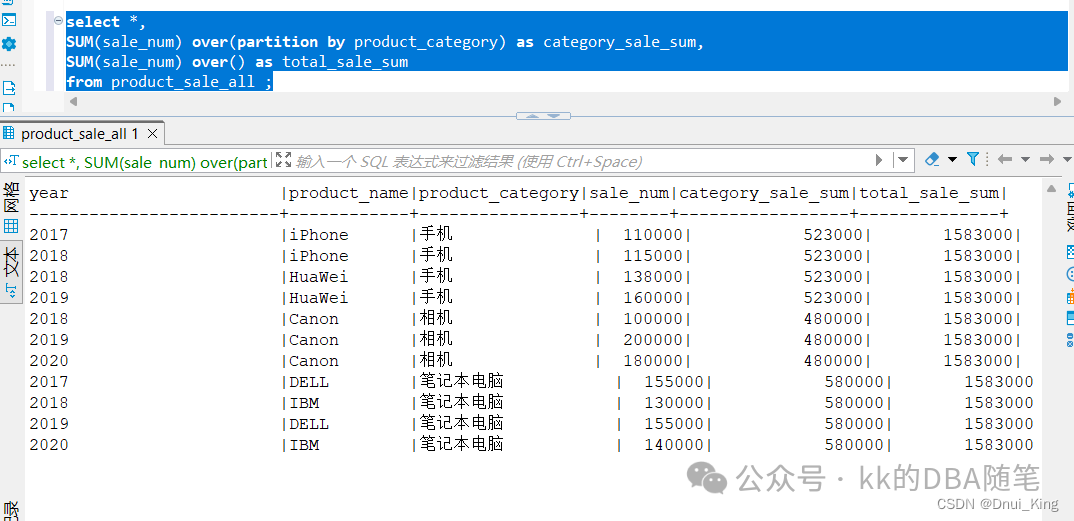Open the filter history dropdown
Viewport: 1074px width, 521px height.
(x=903, y=160)
